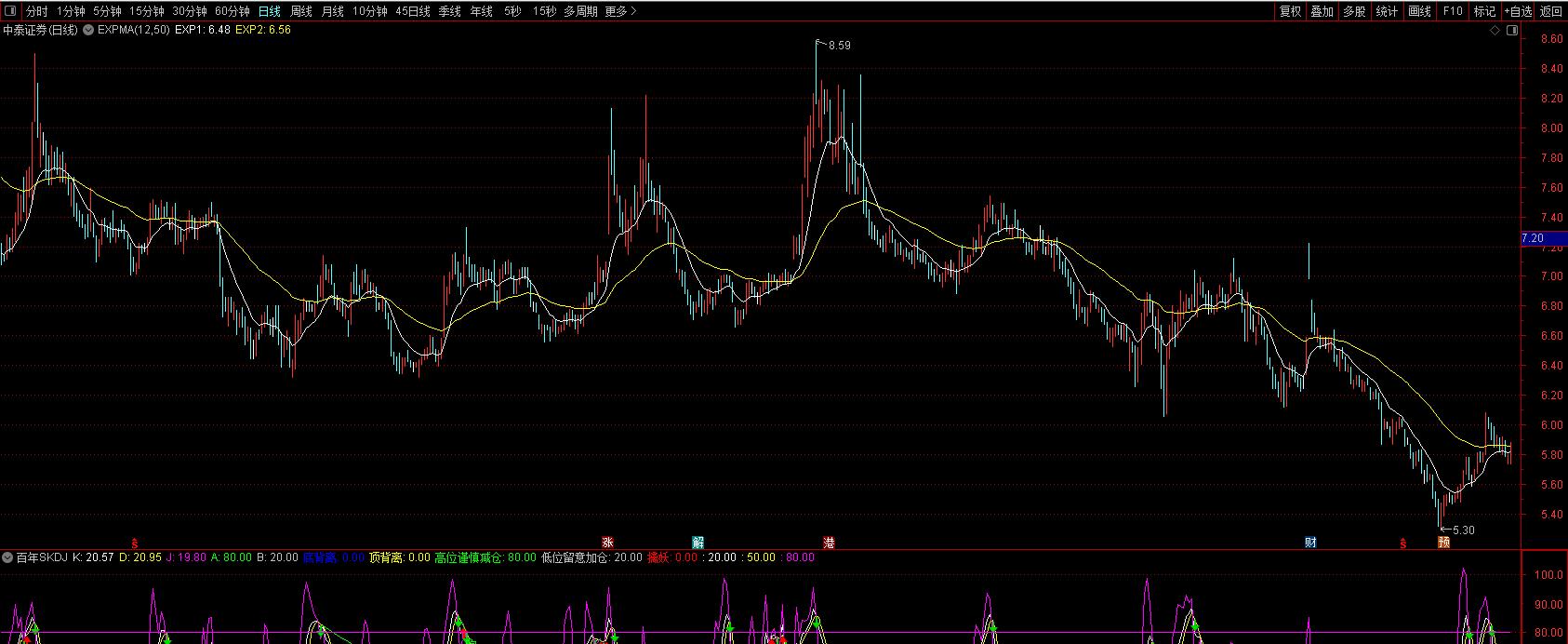This screenshot has width=1568, height=644.
Task: Add stock via +自选 button
Action: click(x=1517, y=11)
